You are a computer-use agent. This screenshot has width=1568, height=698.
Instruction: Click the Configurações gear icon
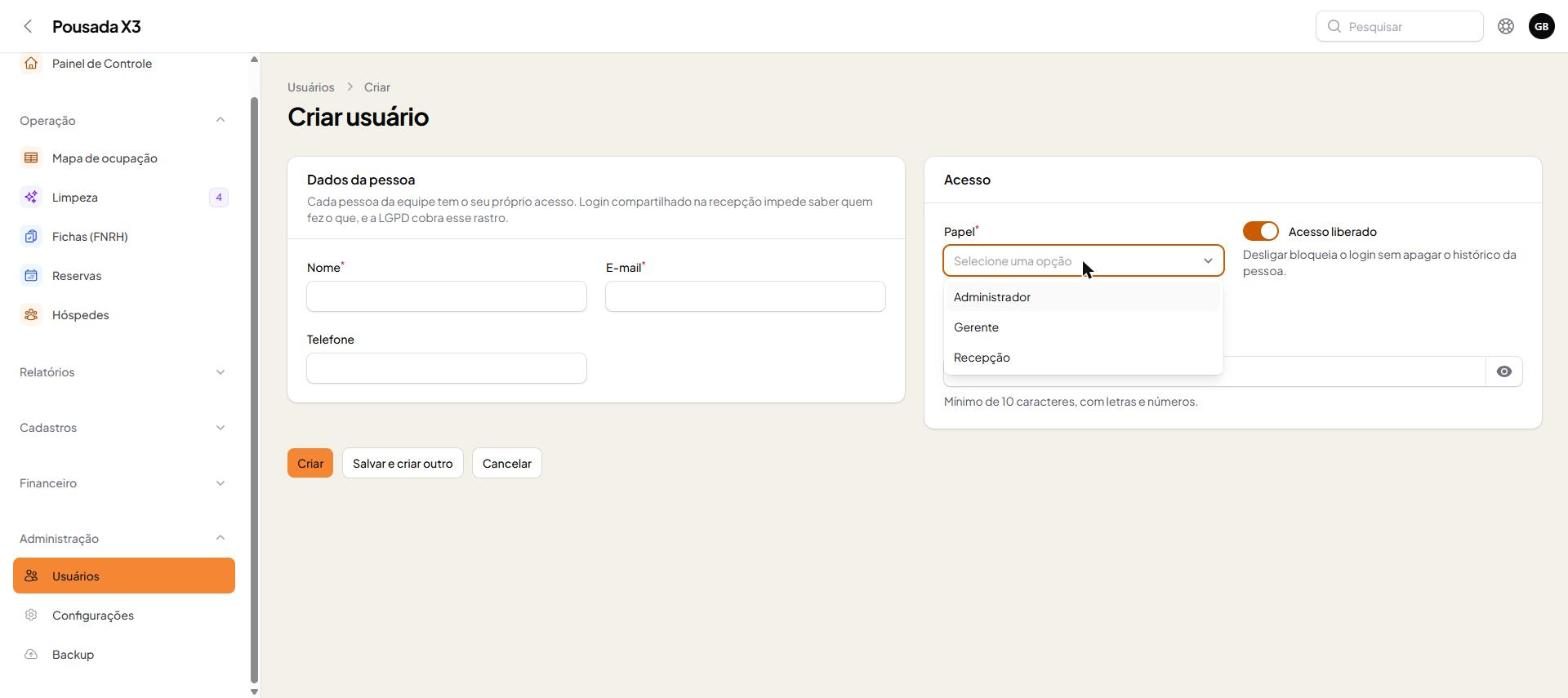[31, 615]
